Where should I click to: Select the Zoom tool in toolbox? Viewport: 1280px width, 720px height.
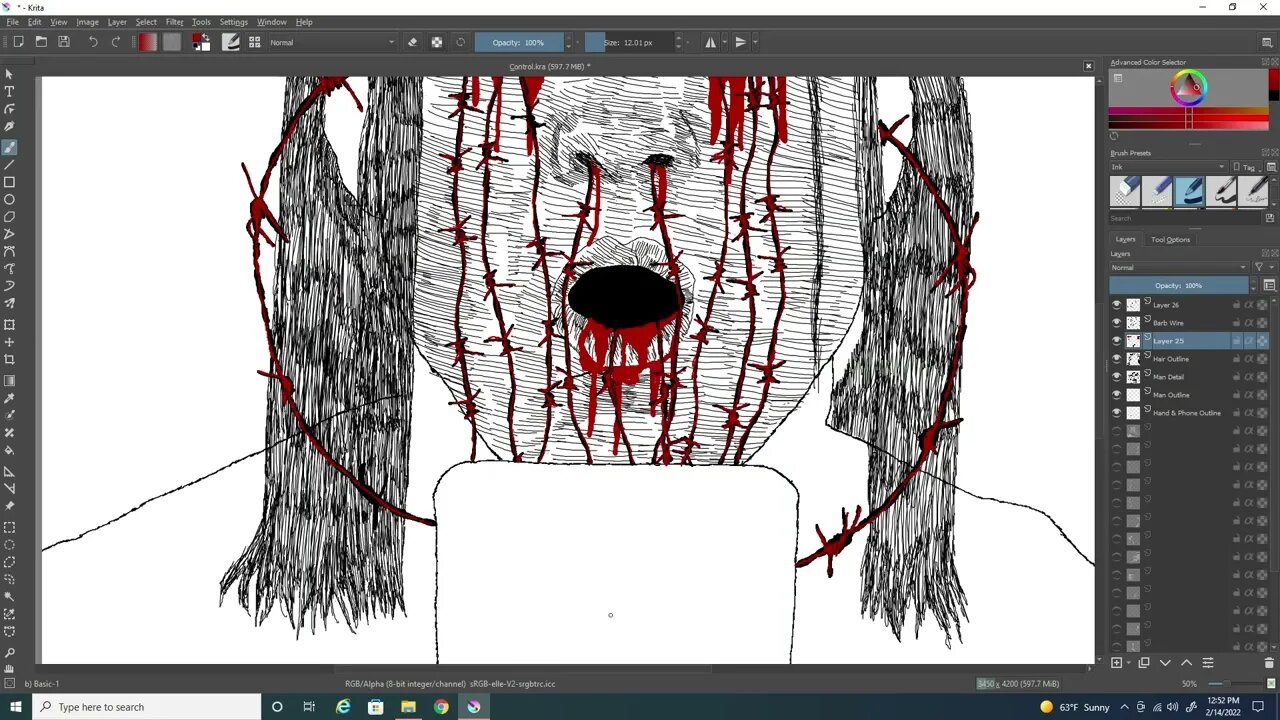pyautogui.click(x=9, y=652)
